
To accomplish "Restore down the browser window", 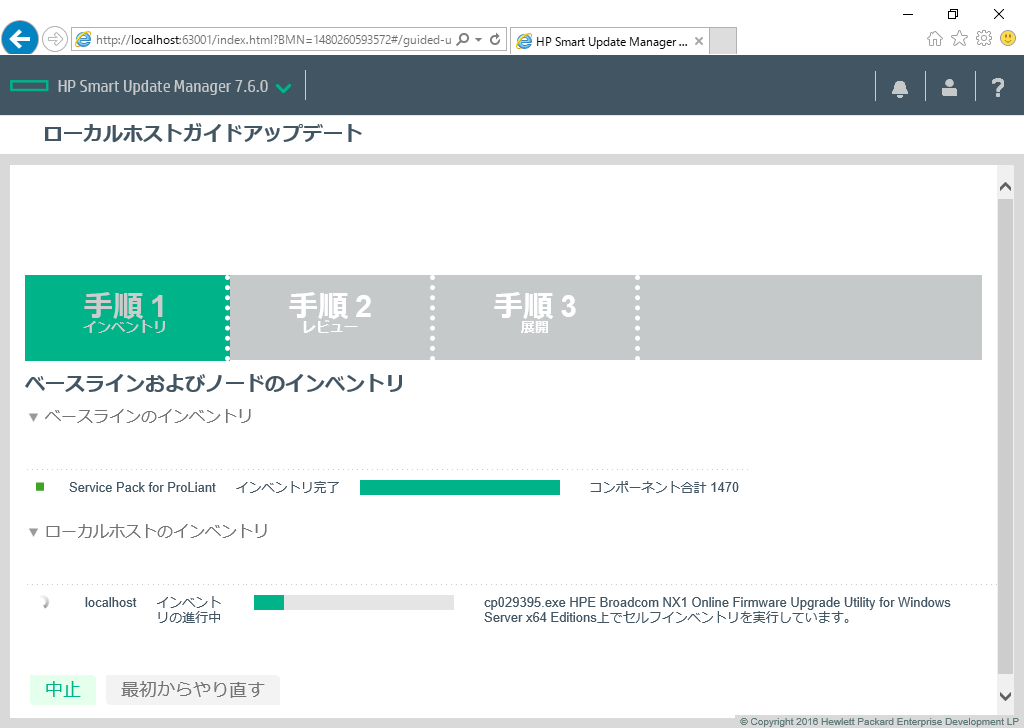I will pyautogui.click(x=953, y=14).
